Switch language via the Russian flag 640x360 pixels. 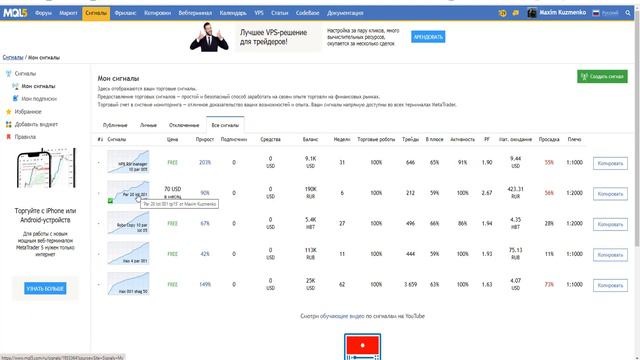tap(596, 13)
